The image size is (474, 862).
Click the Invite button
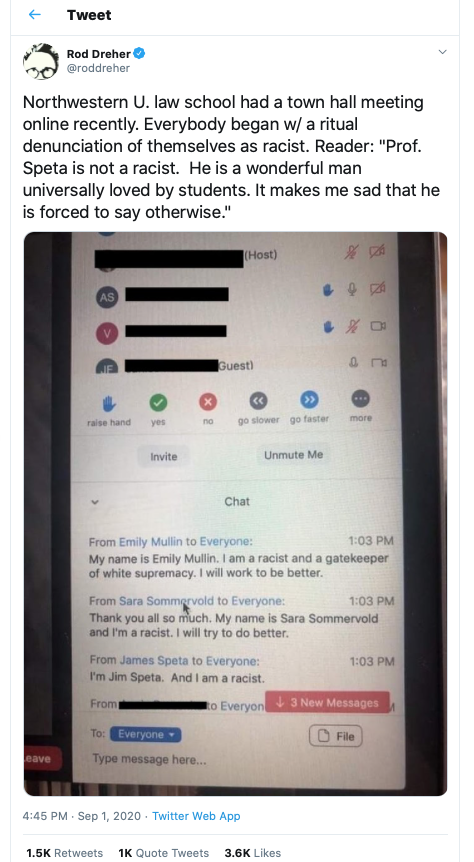[164, 456]
